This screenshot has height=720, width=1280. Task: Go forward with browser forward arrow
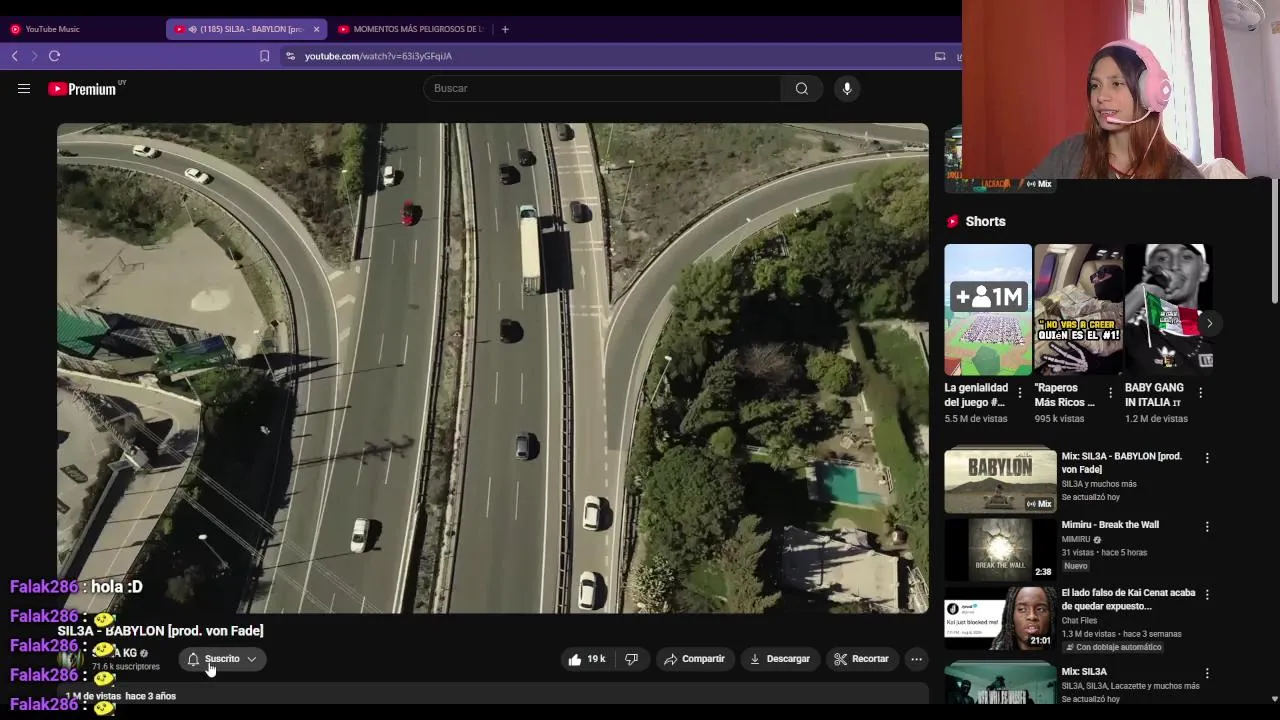pos(34,56)
